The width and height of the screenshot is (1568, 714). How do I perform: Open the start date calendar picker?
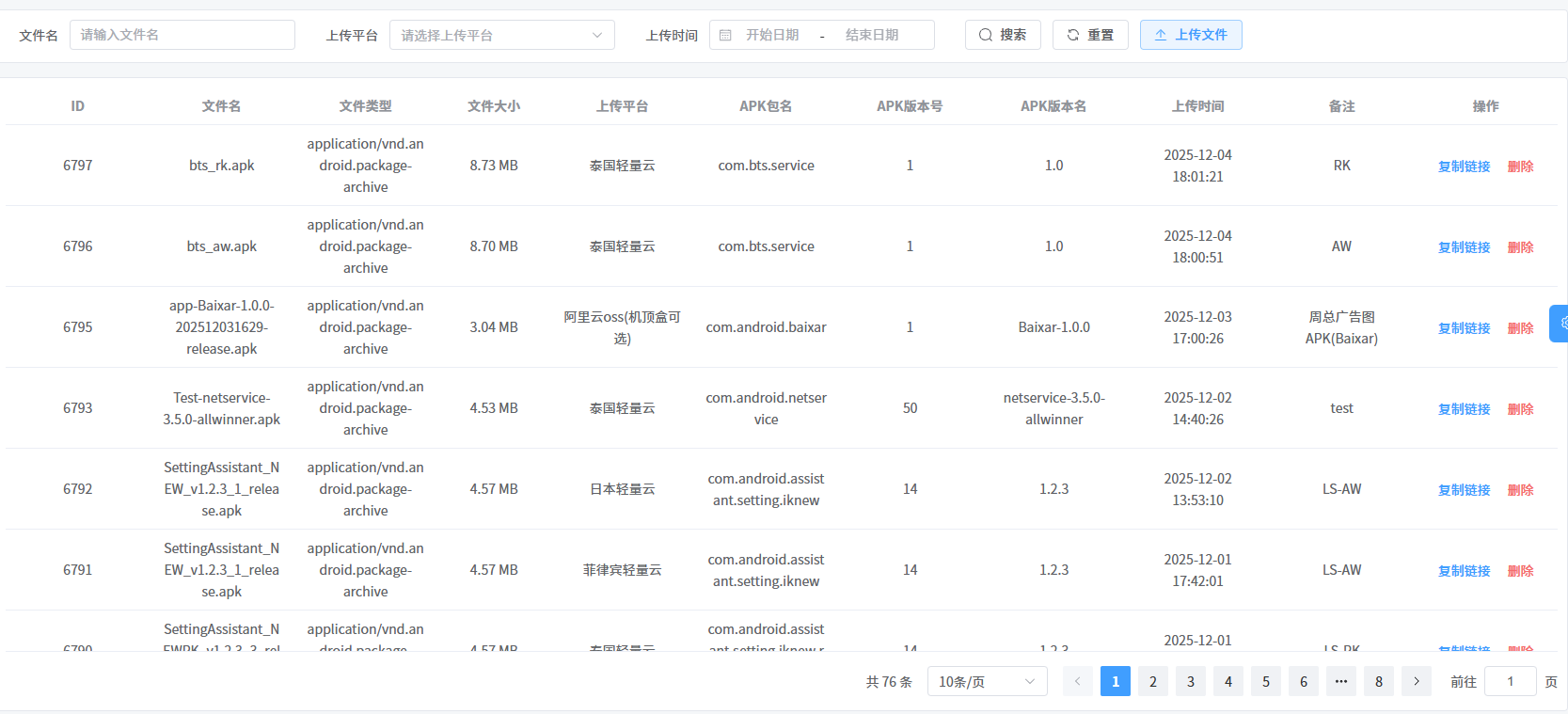click(771, 35)
